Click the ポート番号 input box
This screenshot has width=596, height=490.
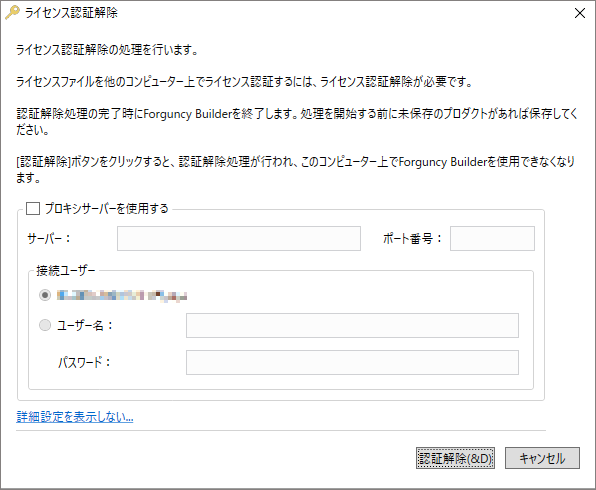click(x=492, y=238)
